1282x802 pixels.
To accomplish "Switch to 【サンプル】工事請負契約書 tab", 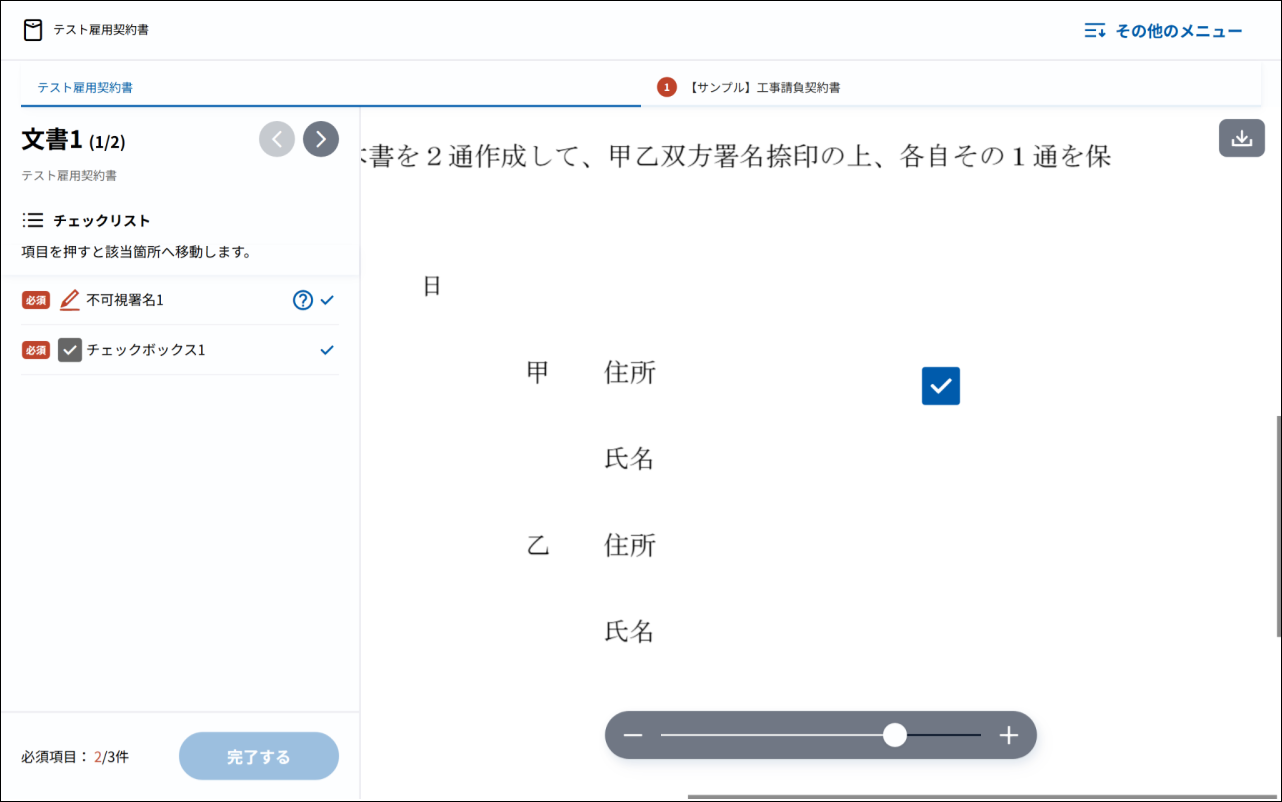I will pos(764,88).
